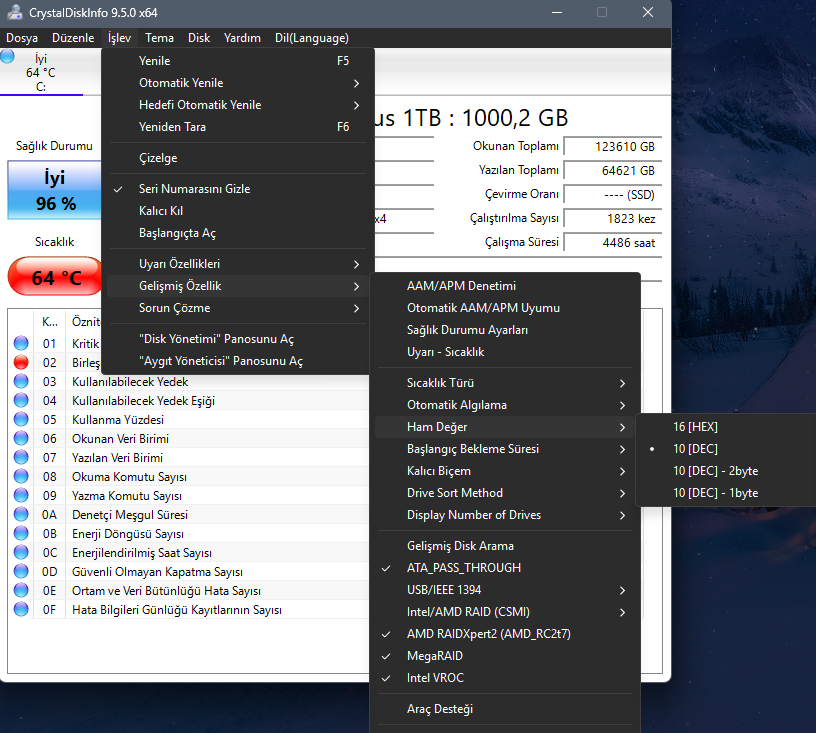The width and height of the screenshot is (816, 733).
Task: Open the Tema menu in menu bar
Action: click(159, 38)
